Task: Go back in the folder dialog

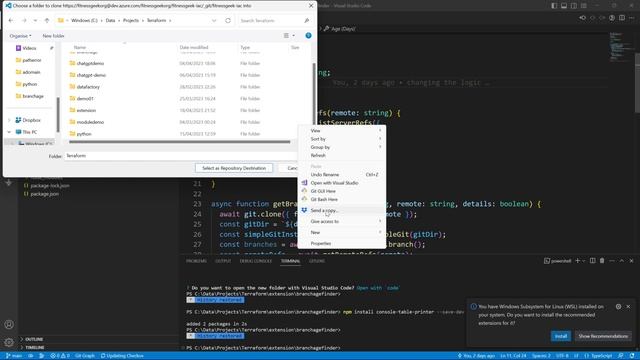Action: click(x=11, y=20)
